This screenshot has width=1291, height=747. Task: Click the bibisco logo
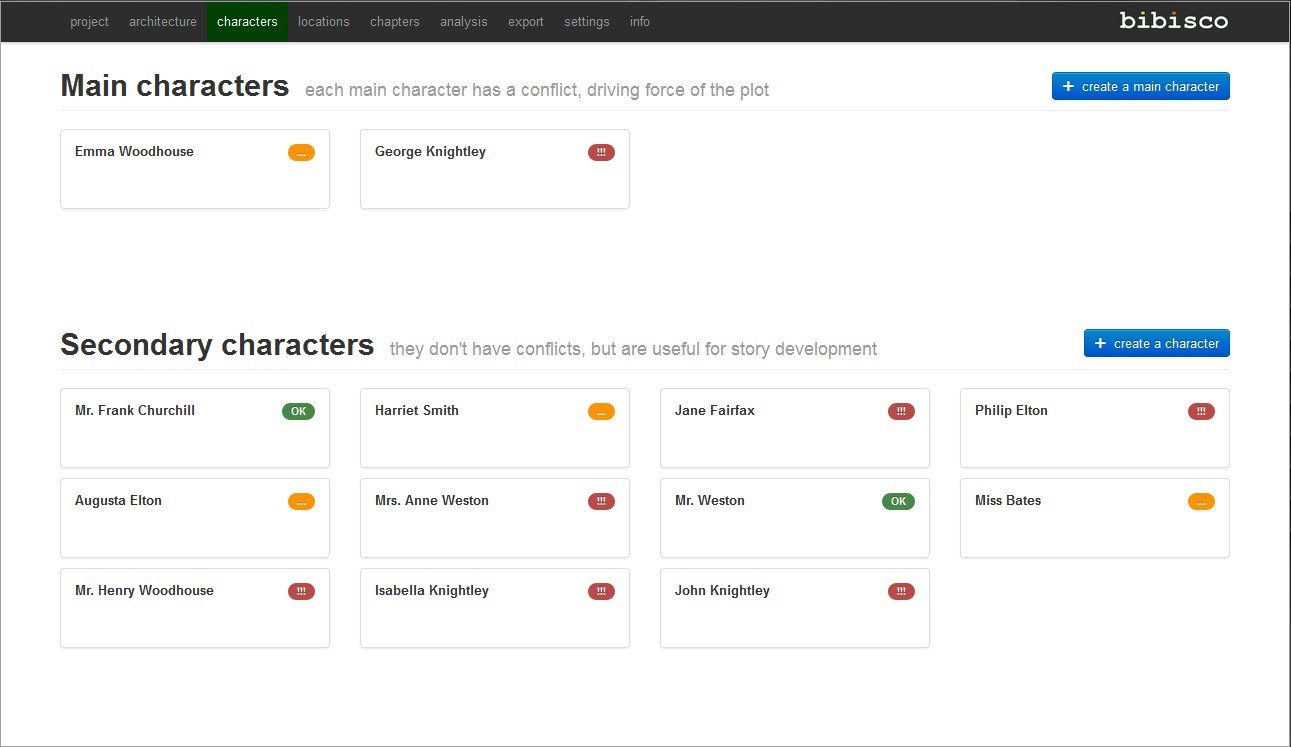(x=1173, y=20)
